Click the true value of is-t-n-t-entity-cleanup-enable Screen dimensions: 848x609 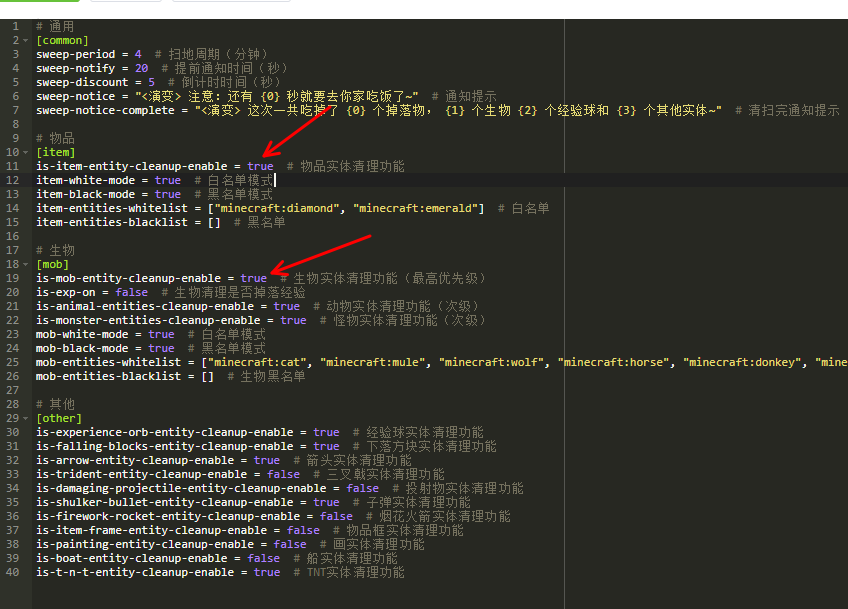267,572
